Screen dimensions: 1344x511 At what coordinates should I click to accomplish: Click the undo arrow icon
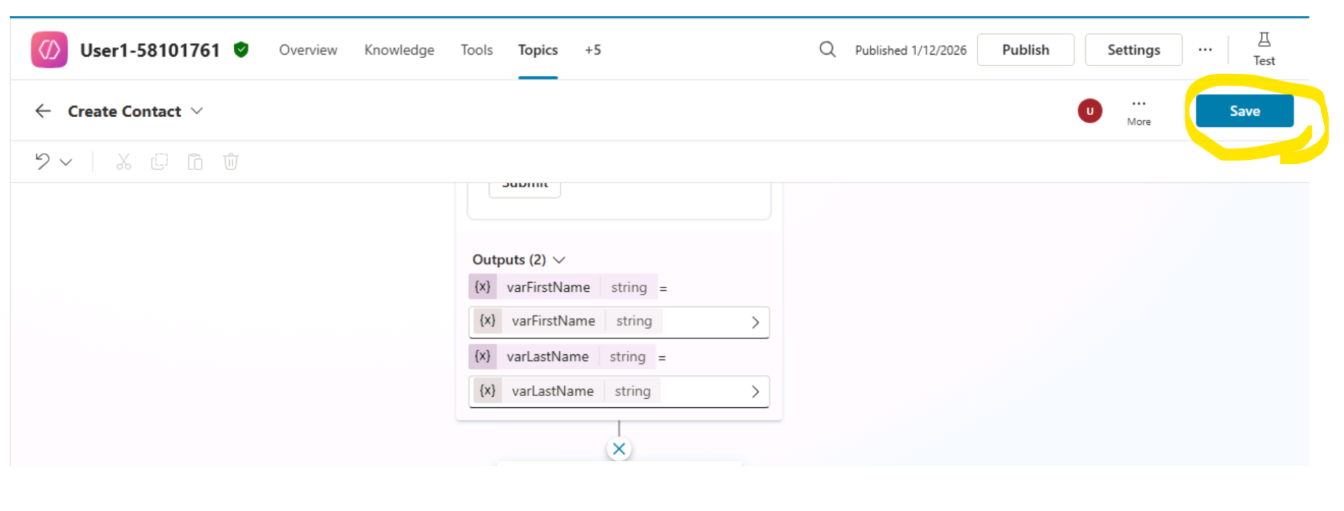pyautogui.click(x=43, y=161)
